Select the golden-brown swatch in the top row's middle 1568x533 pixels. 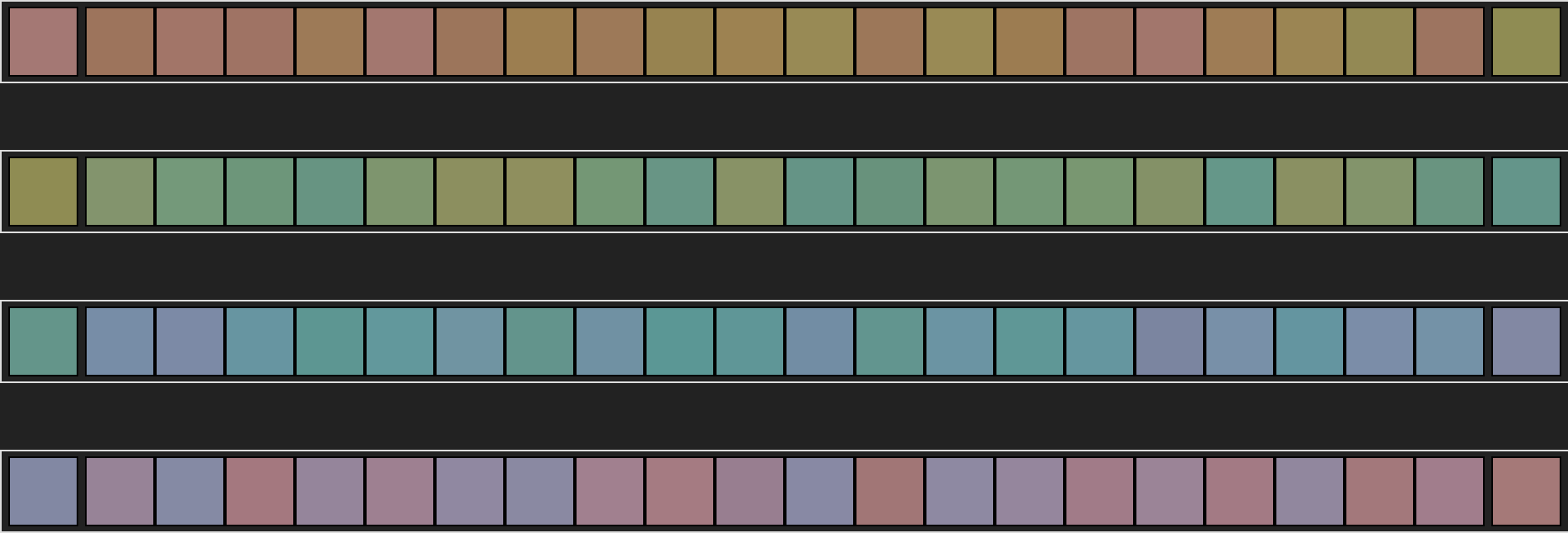pos(540,42)
